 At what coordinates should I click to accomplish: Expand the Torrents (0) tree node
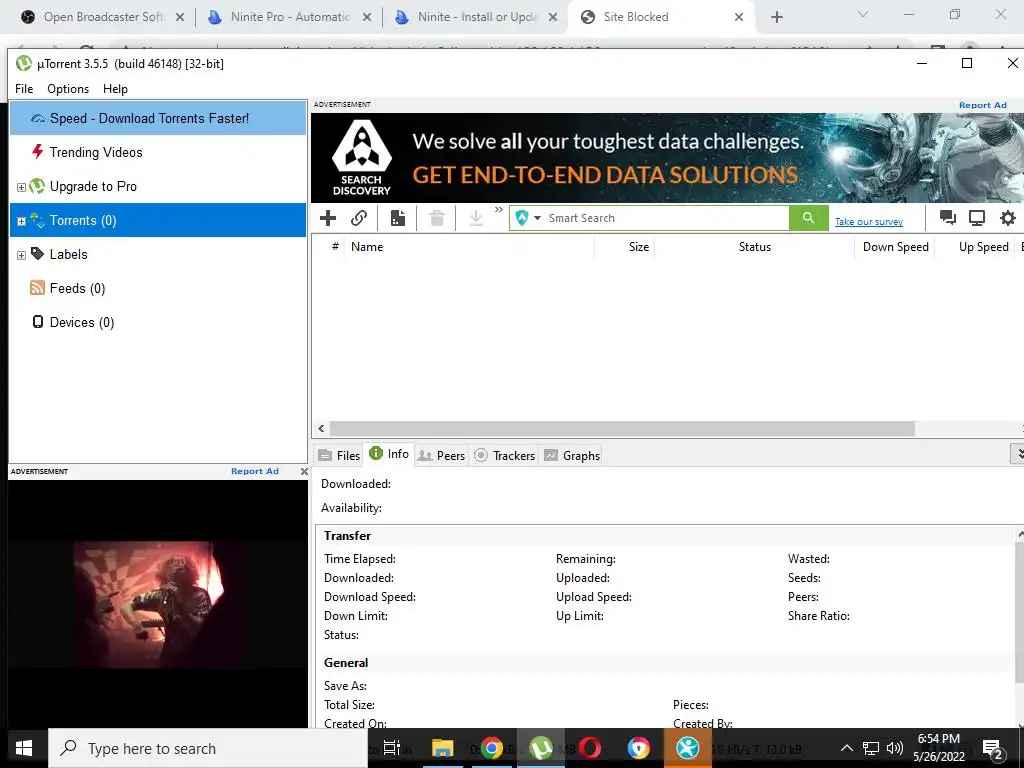(21, 221)
